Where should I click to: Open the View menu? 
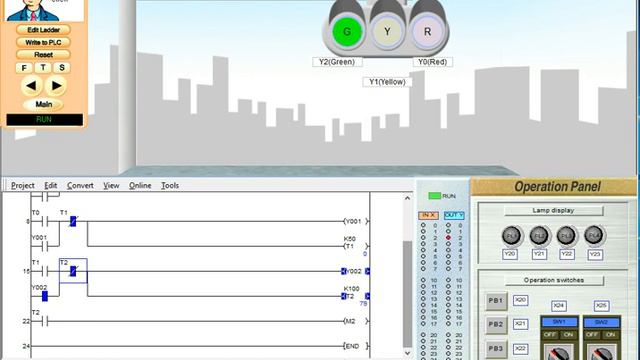coord(111,185)
